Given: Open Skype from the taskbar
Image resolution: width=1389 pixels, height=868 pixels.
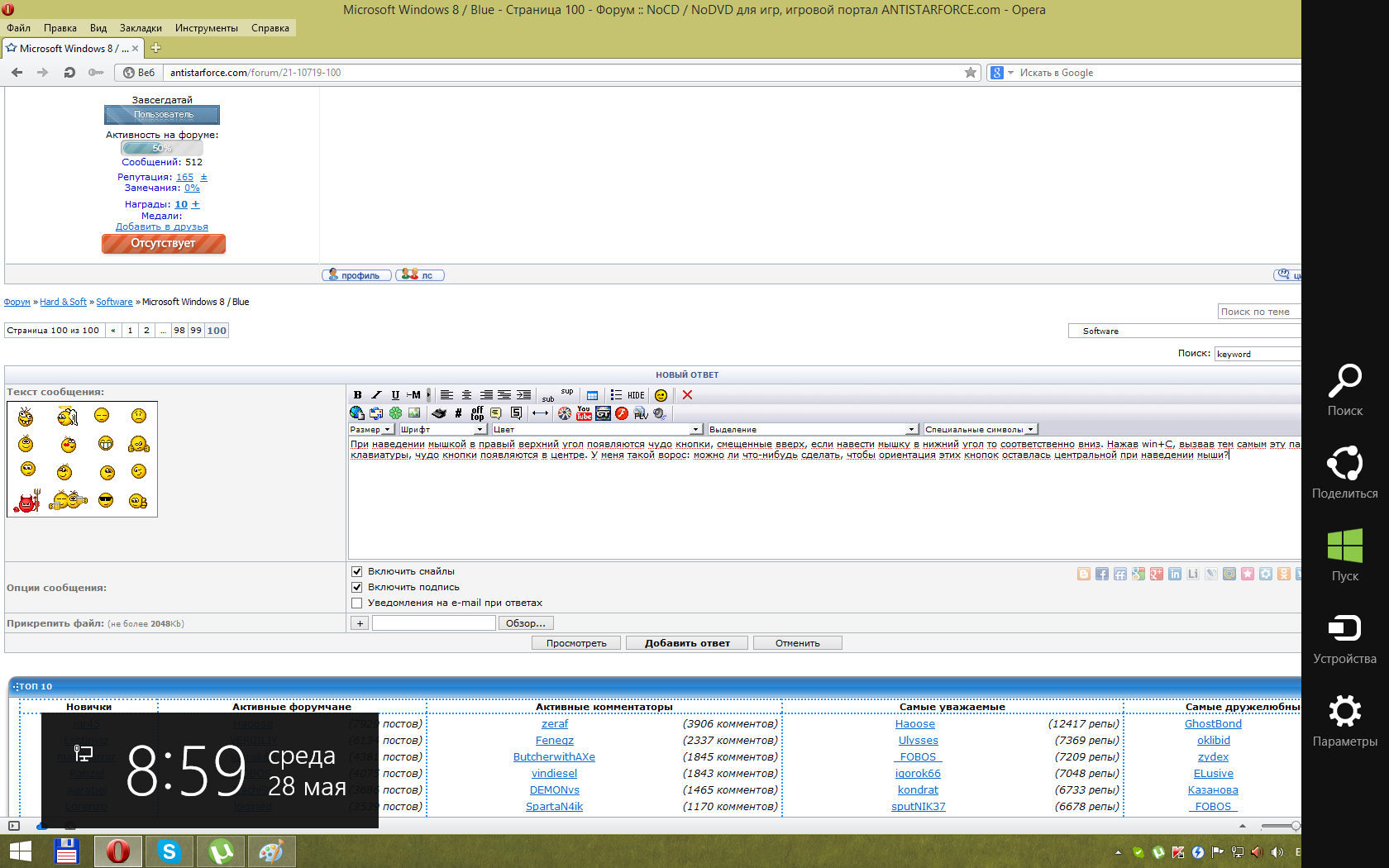Looking at the screenshot, I should pos(169,851).
